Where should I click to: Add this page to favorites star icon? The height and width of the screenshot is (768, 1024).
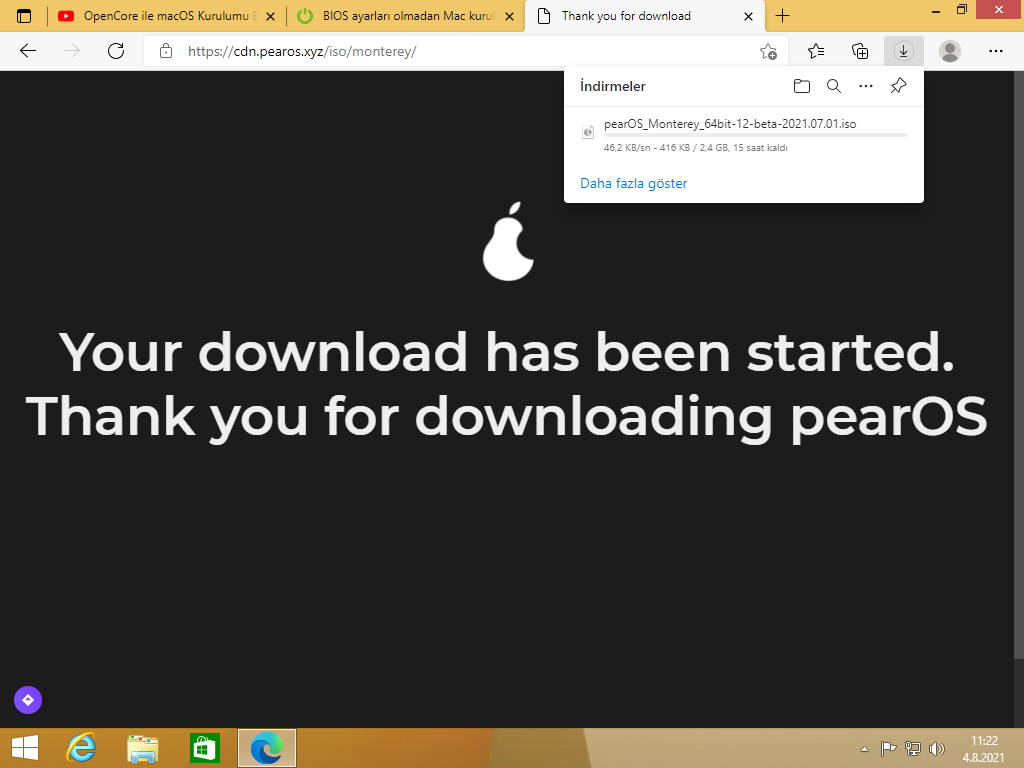769,52
